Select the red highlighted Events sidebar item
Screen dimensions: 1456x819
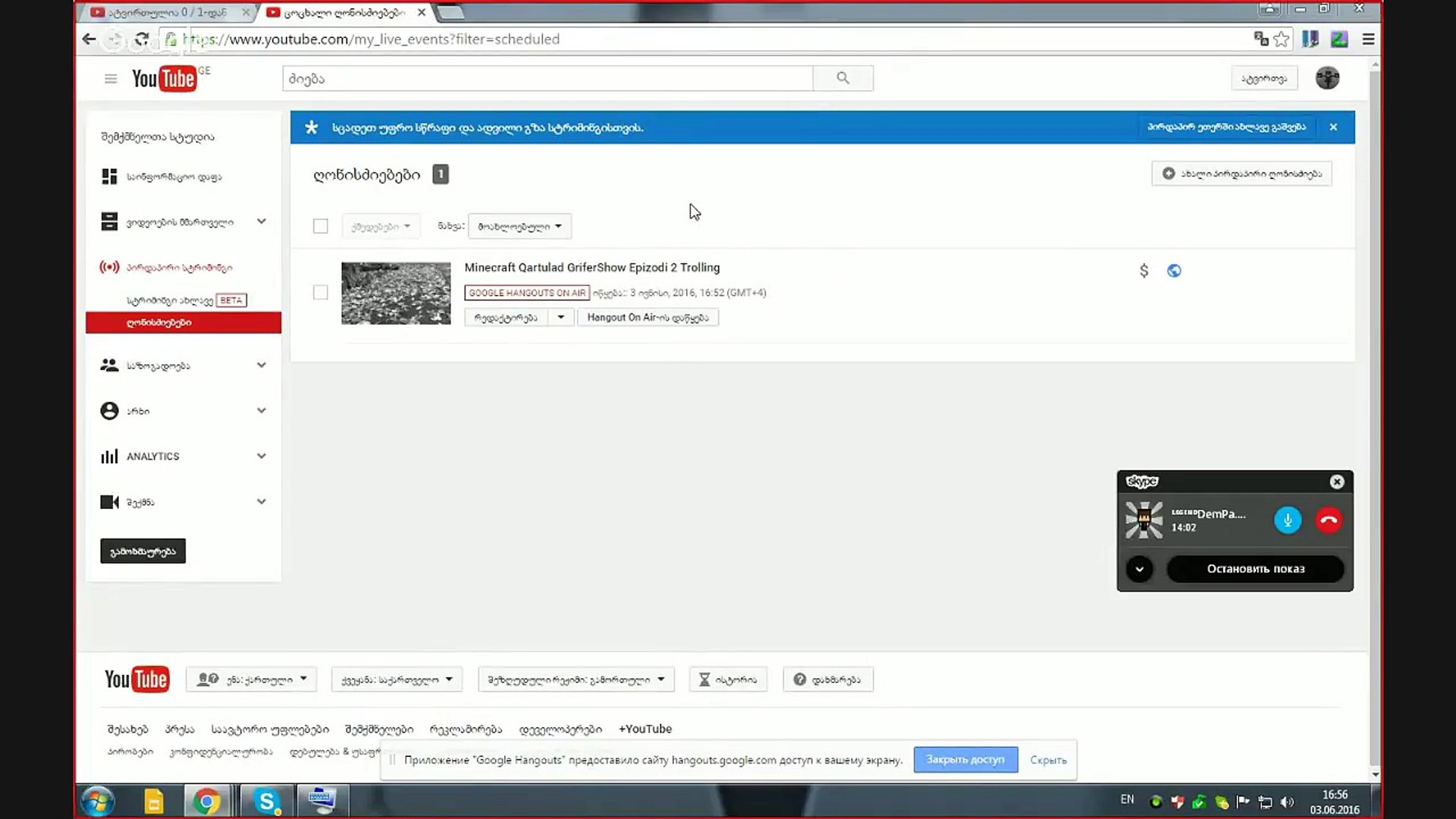tap(184, 322)
